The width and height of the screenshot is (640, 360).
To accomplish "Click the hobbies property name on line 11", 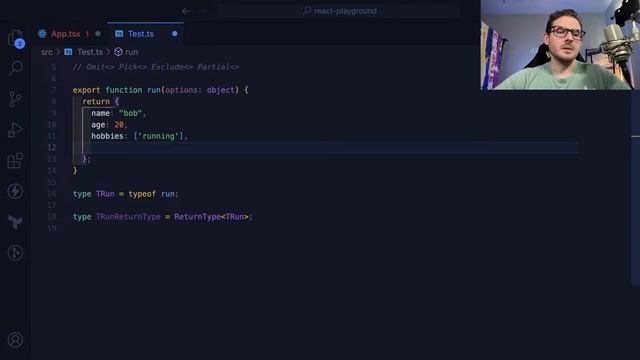I will click(107, 136).
